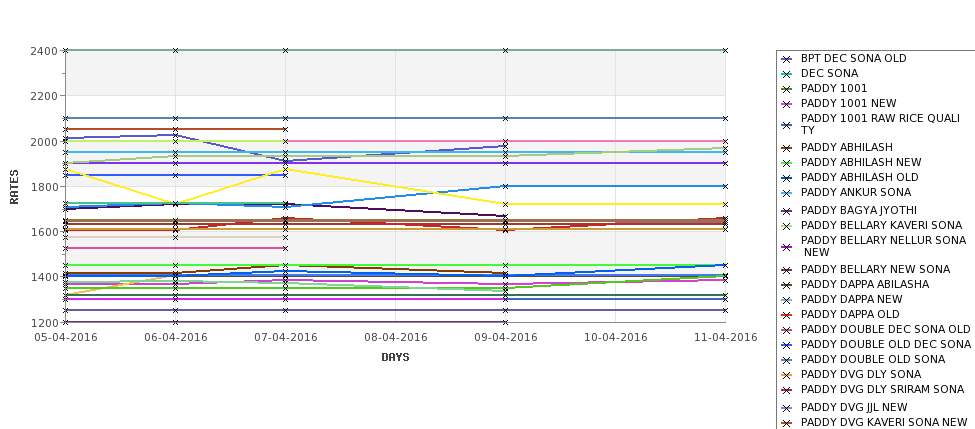Image resolution: width=975 pixels, height=429 pixels.
Task: Click the PADDY DVG DLY SONA legend marker
Action: pyautogui.click(x=787, y=375)
